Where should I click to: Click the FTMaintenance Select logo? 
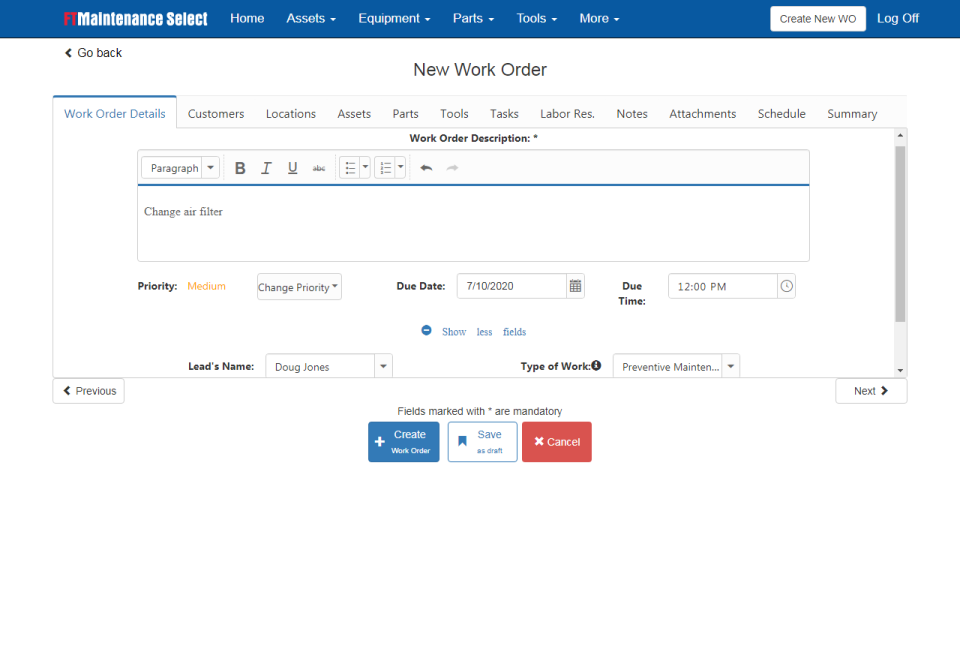tap(136, 19)
